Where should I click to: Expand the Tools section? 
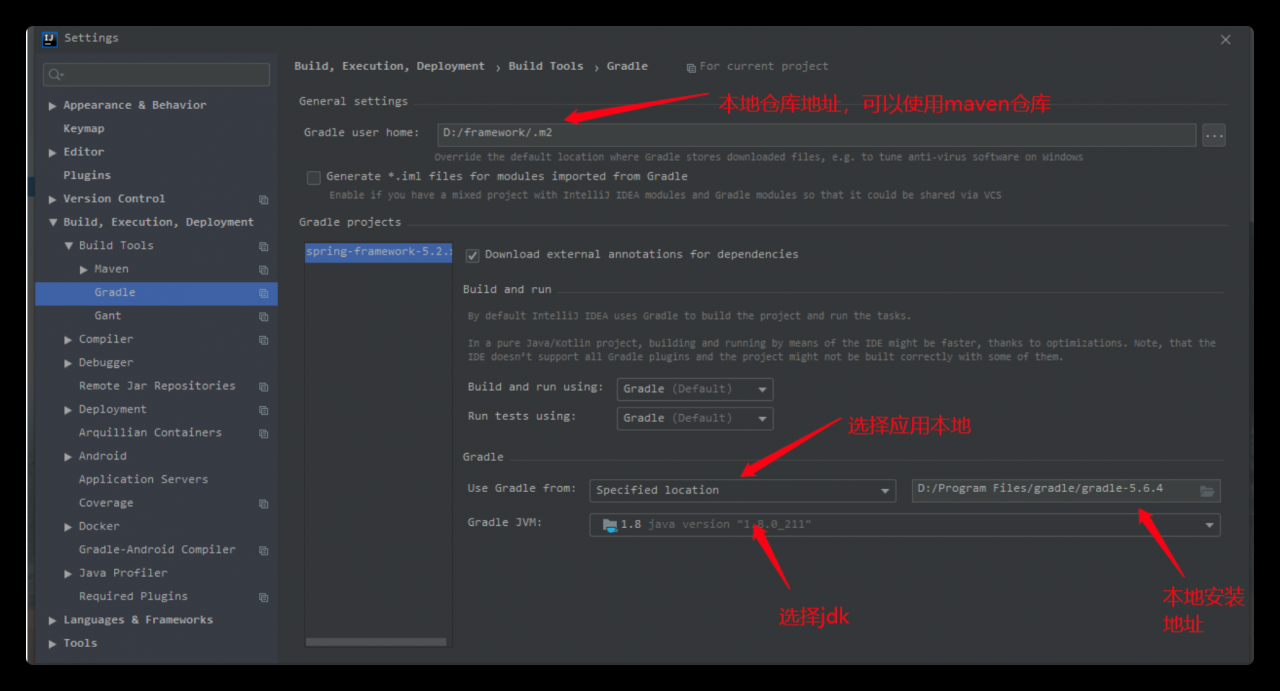point(53,643)
